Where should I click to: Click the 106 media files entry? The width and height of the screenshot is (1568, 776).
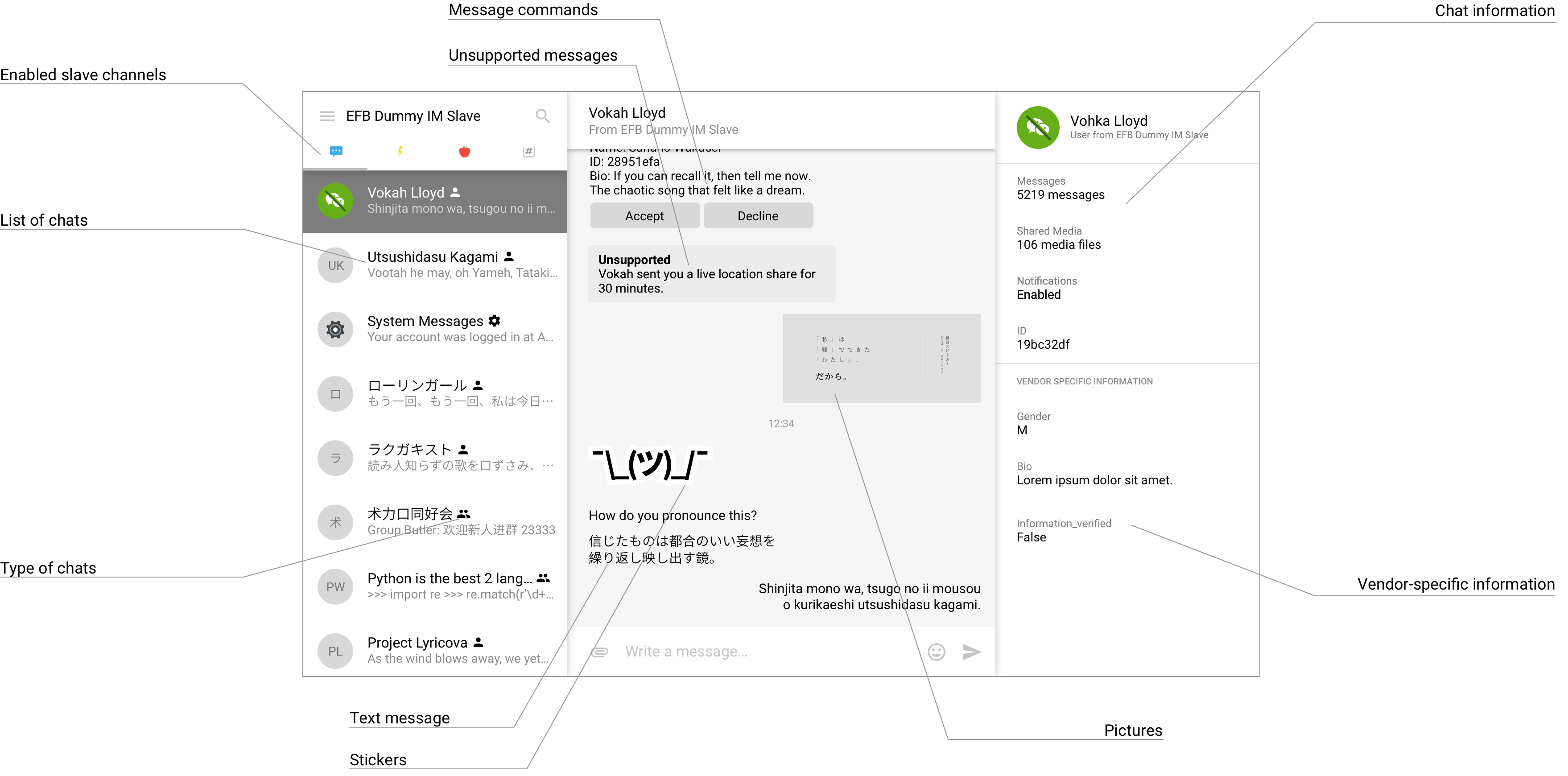(1059, 245)
